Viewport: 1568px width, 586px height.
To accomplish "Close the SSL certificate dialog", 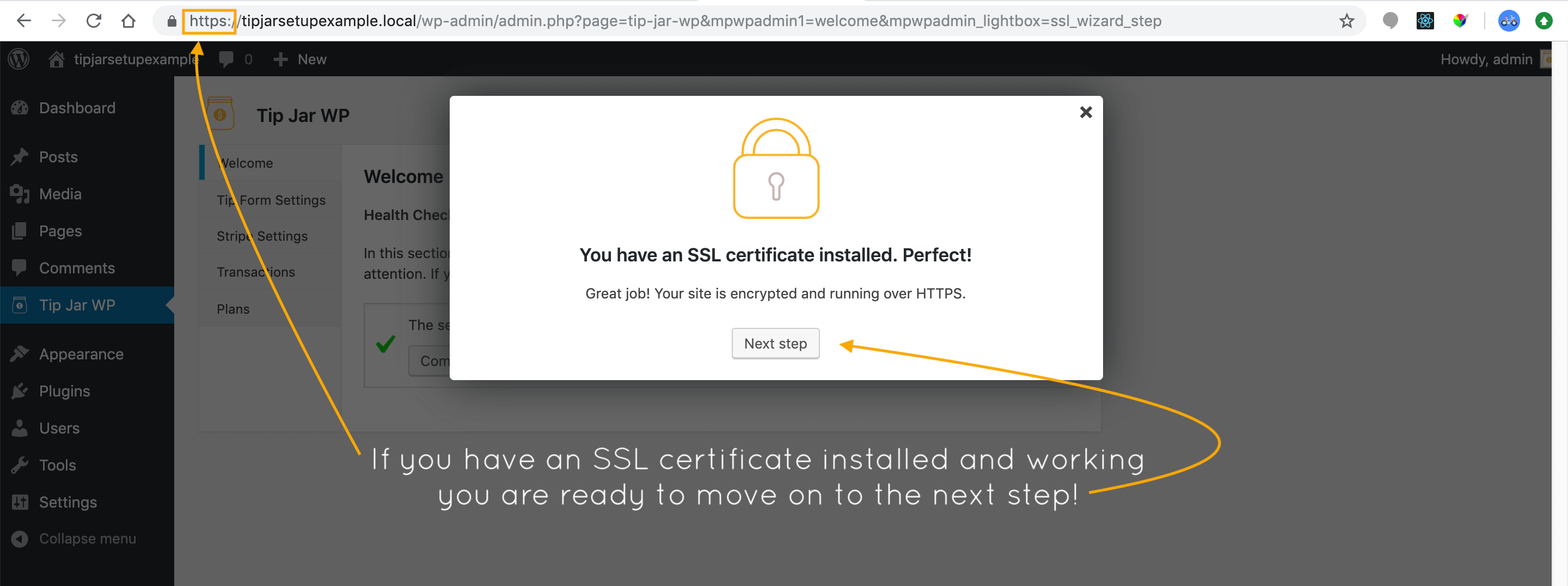I will click(1085, 112).
